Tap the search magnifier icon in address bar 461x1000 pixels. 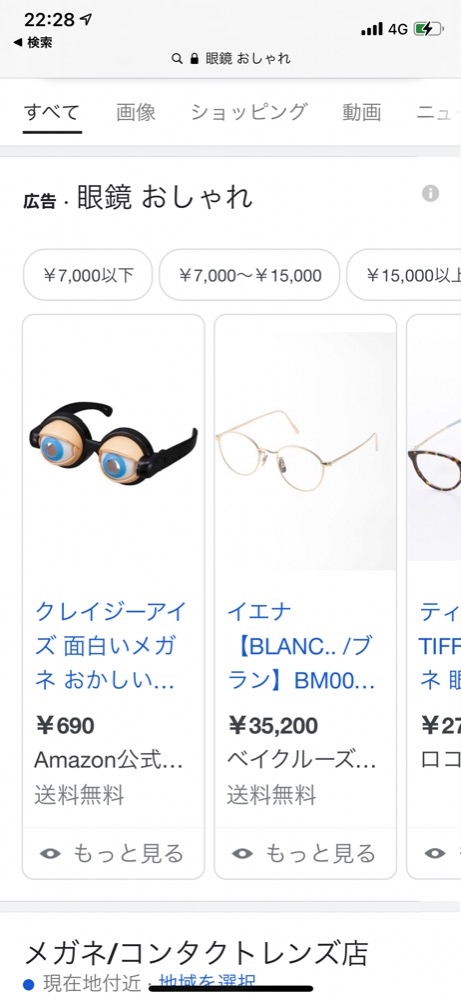[177, 59]
